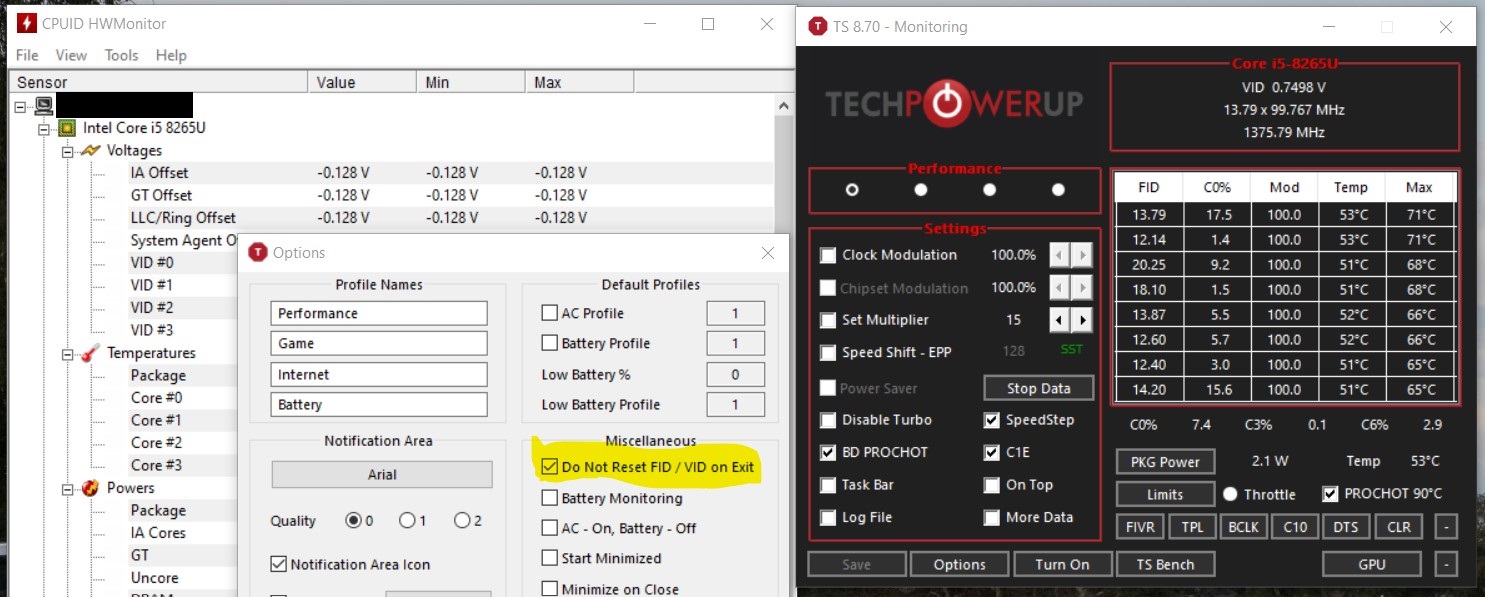
Task: Select the IA Offset row
Action: coord(390,173)
